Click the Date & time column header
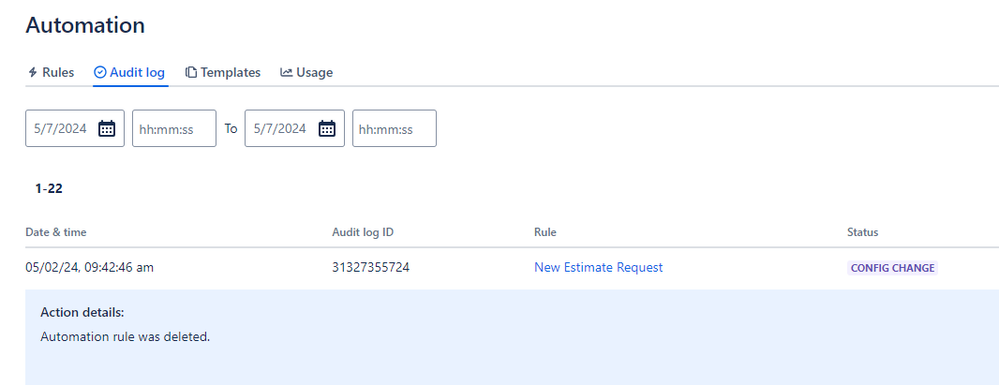 56,232
